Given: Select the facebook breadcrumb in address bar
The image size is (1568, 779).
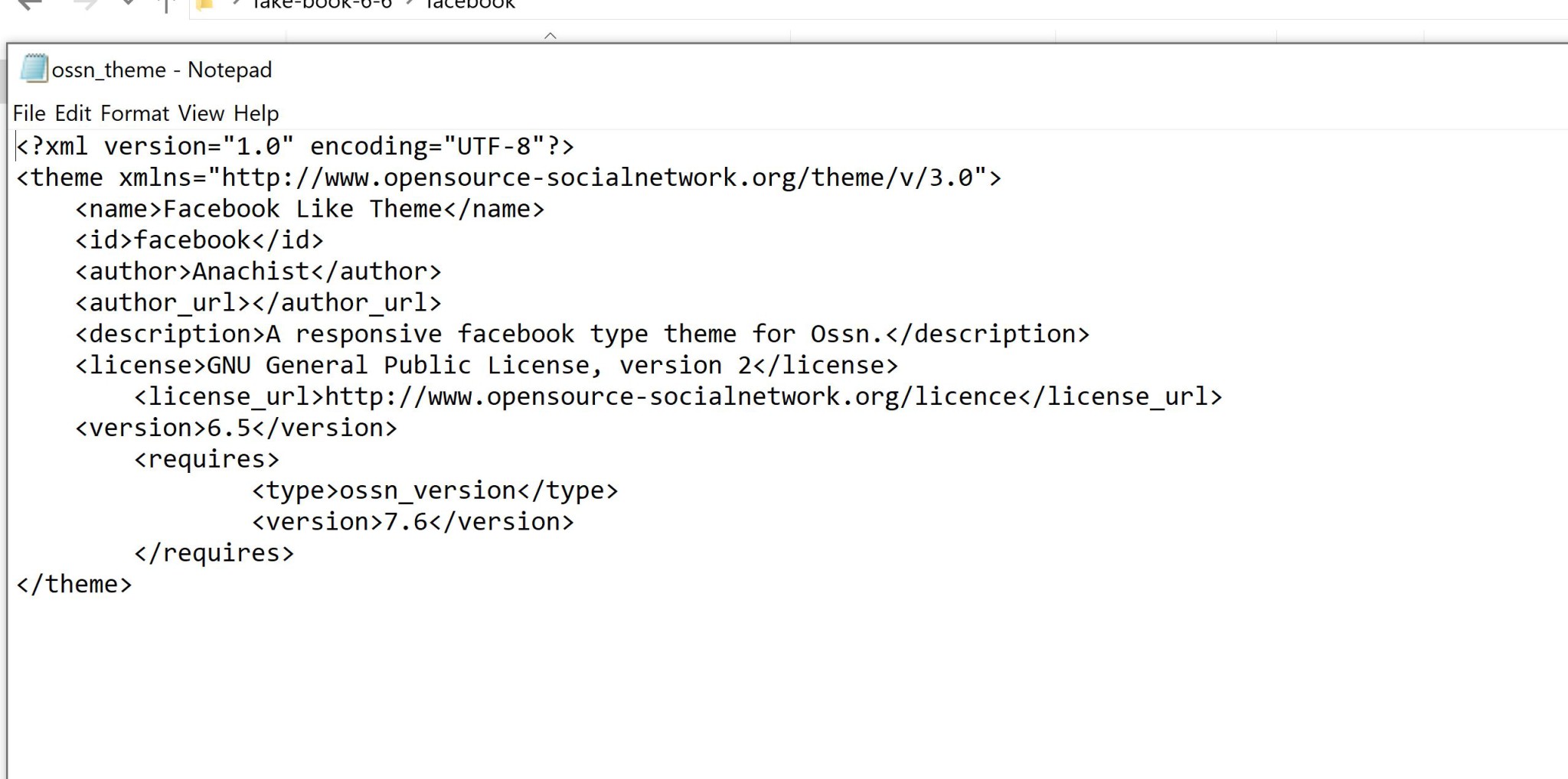Looking at the screenshot, I should pos(470,5).
